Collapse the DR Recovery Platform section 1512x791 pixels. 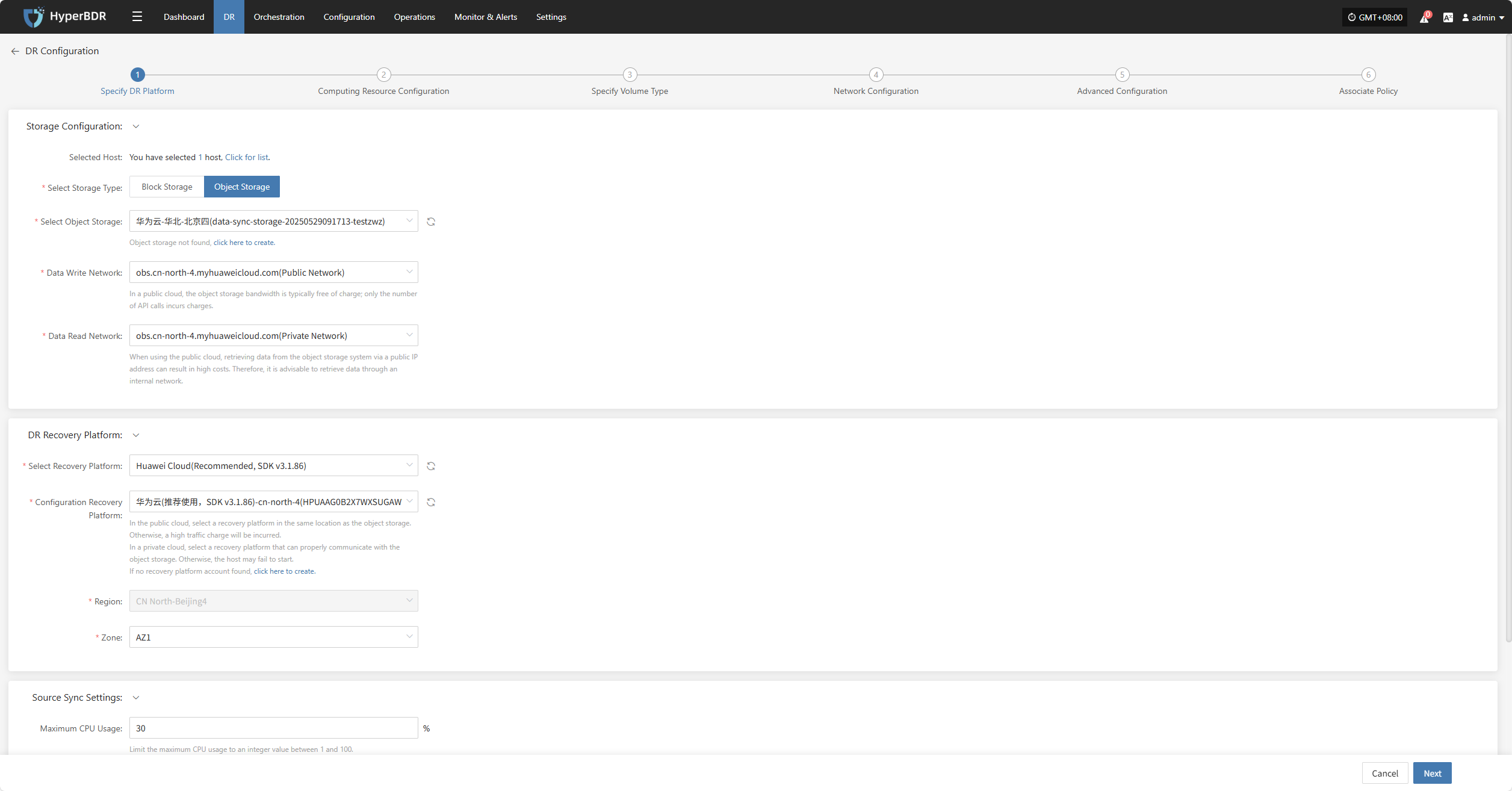(136, 435)
